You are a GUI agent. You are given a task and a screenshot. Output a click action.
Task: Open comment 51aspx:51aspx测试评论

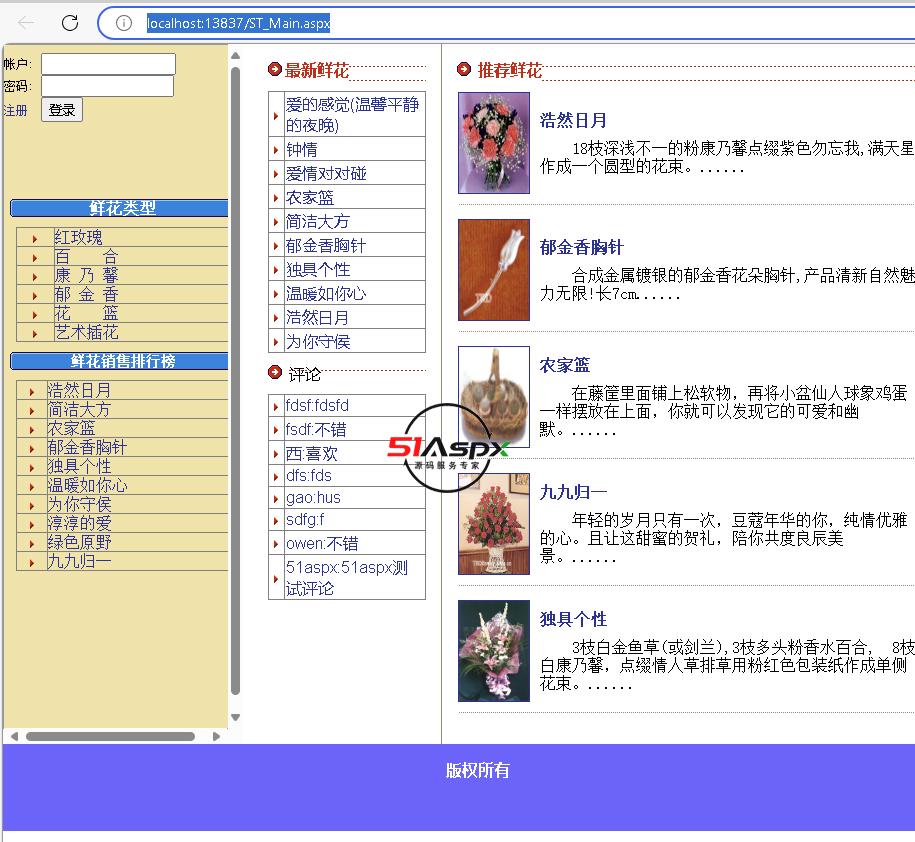coord(347,578)
